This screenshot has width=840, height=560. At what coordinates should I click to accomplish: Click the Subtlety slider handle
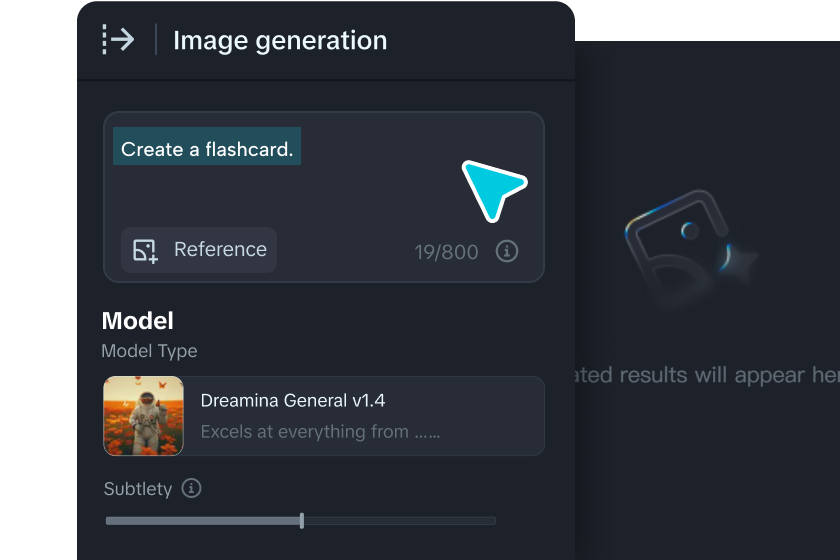(302, 520)
